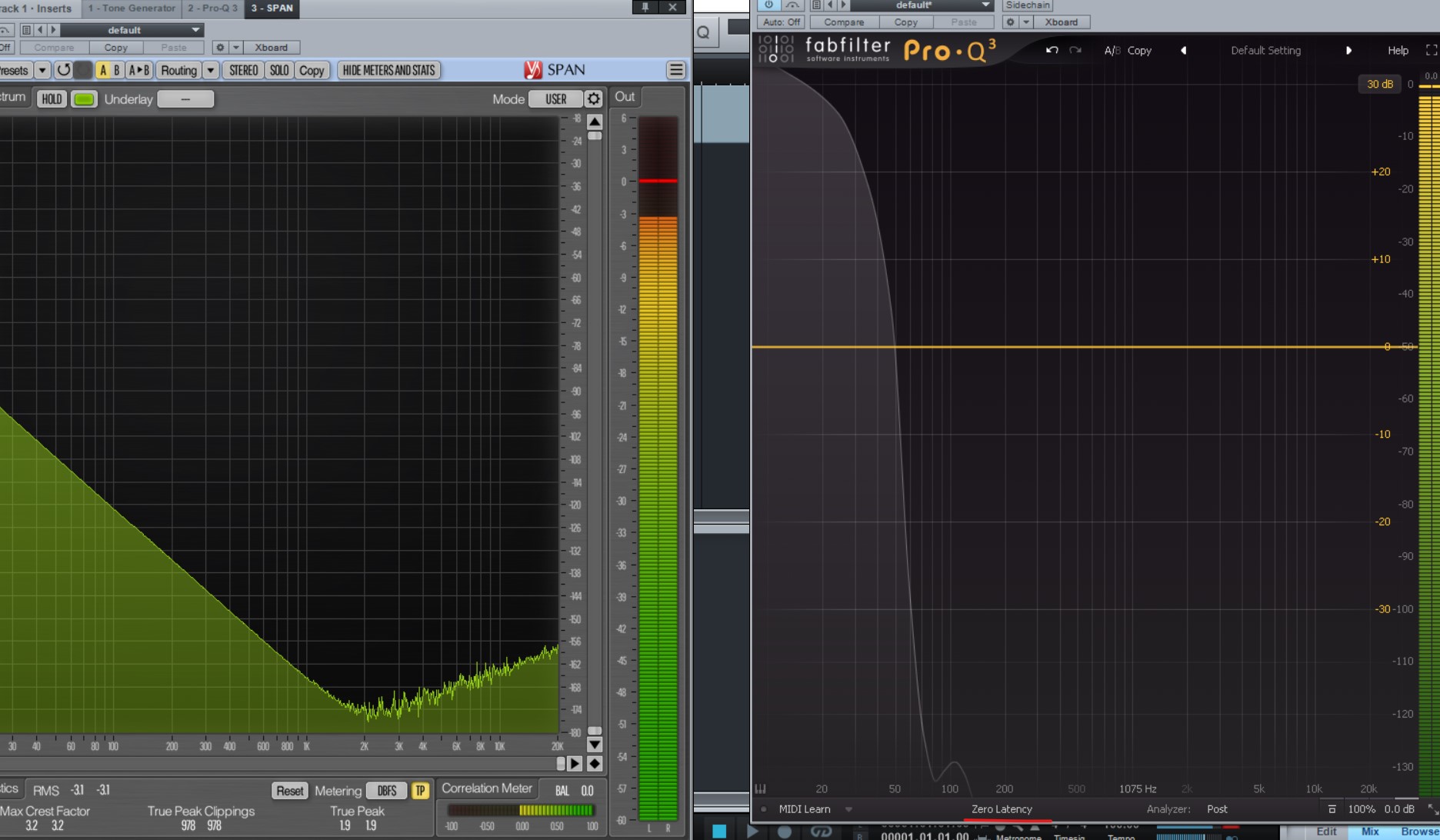1440x840 pixels.
Task: Click Reset statistics button
Action: tap(290, 791)
